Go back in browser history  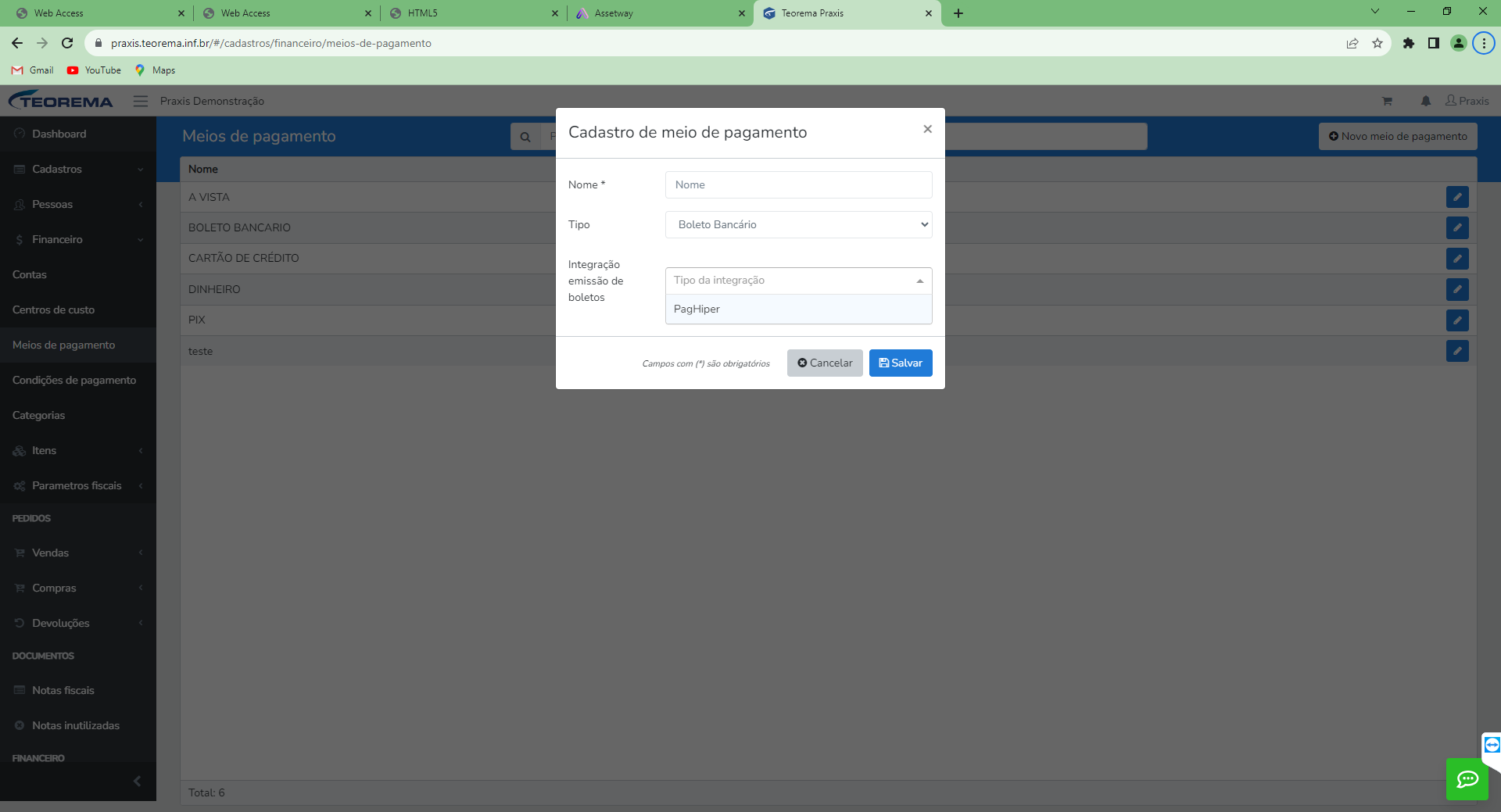17,43
